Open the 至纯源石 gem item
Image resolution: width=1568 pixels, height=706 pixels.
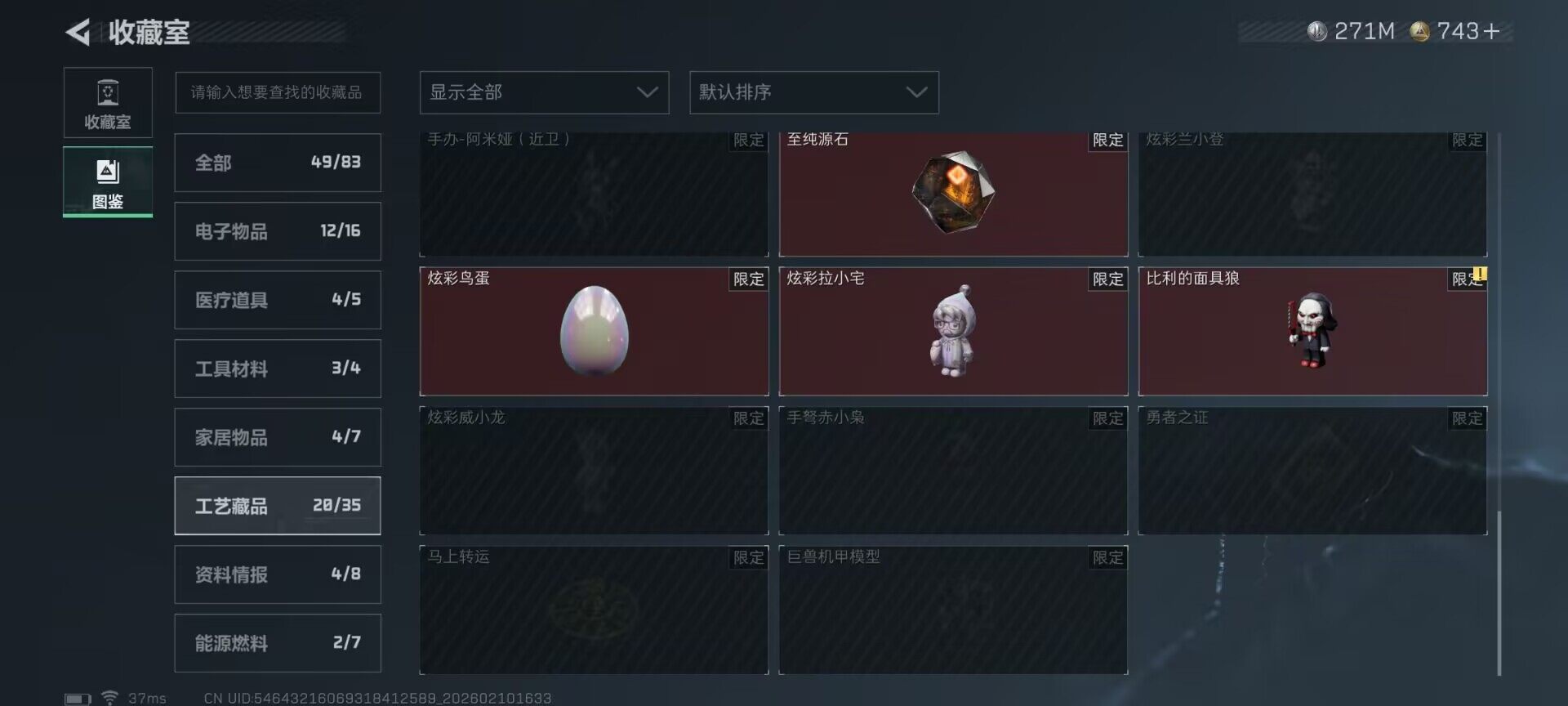coord(953,194)
